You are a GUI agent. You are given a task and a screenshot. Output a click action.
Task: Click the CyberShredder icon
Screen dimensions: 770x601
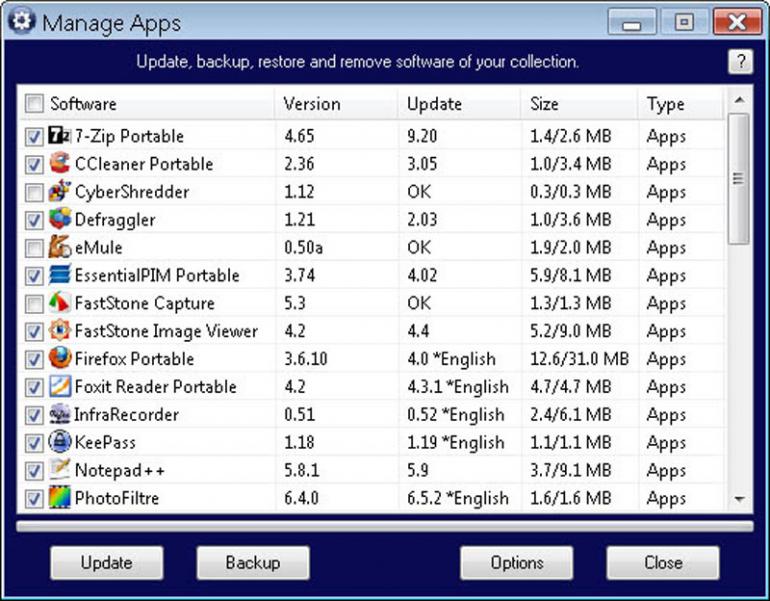tap(59, 191)
